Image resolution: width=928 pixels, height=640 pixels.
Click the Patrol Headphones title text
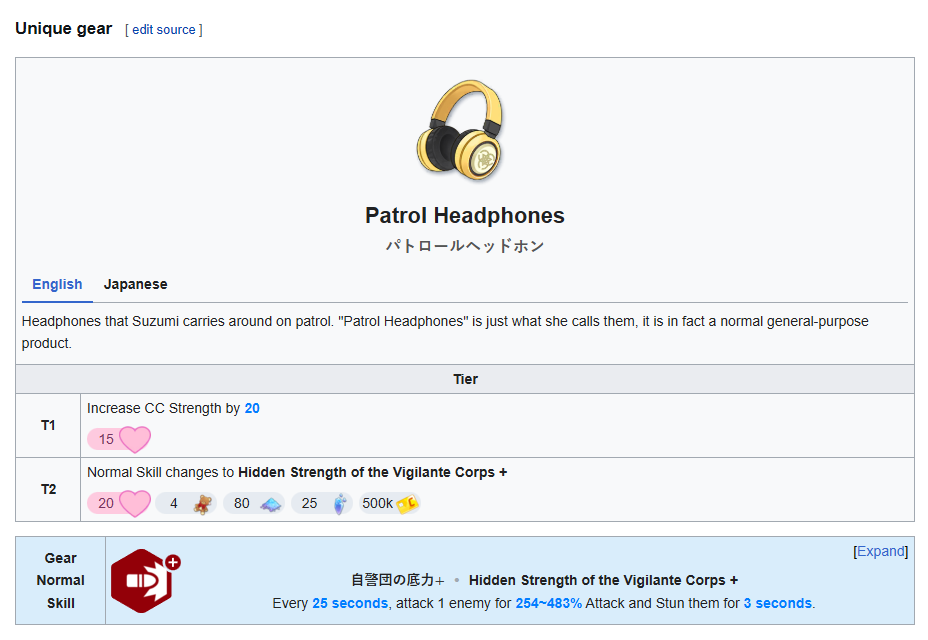coord(465,216)
